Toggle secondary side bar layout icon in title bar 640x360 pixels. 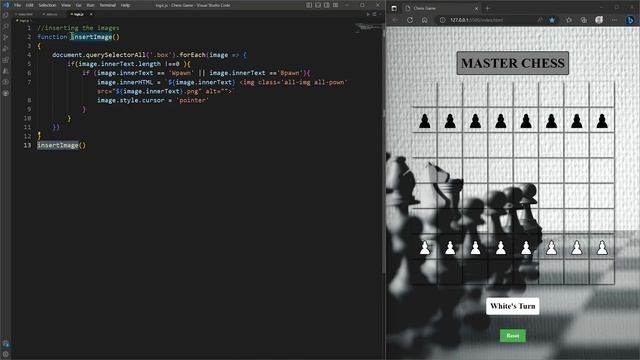click(x=327, y=5)
